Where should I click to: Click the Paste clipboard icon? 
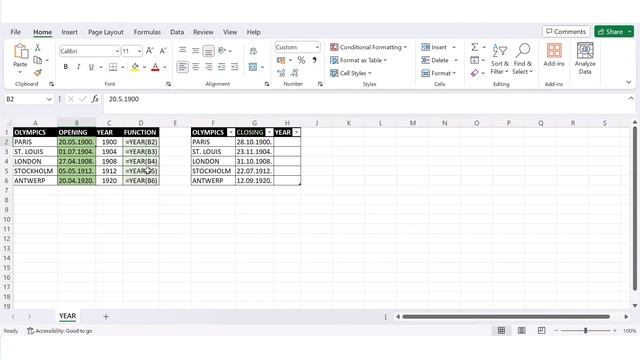20,52
